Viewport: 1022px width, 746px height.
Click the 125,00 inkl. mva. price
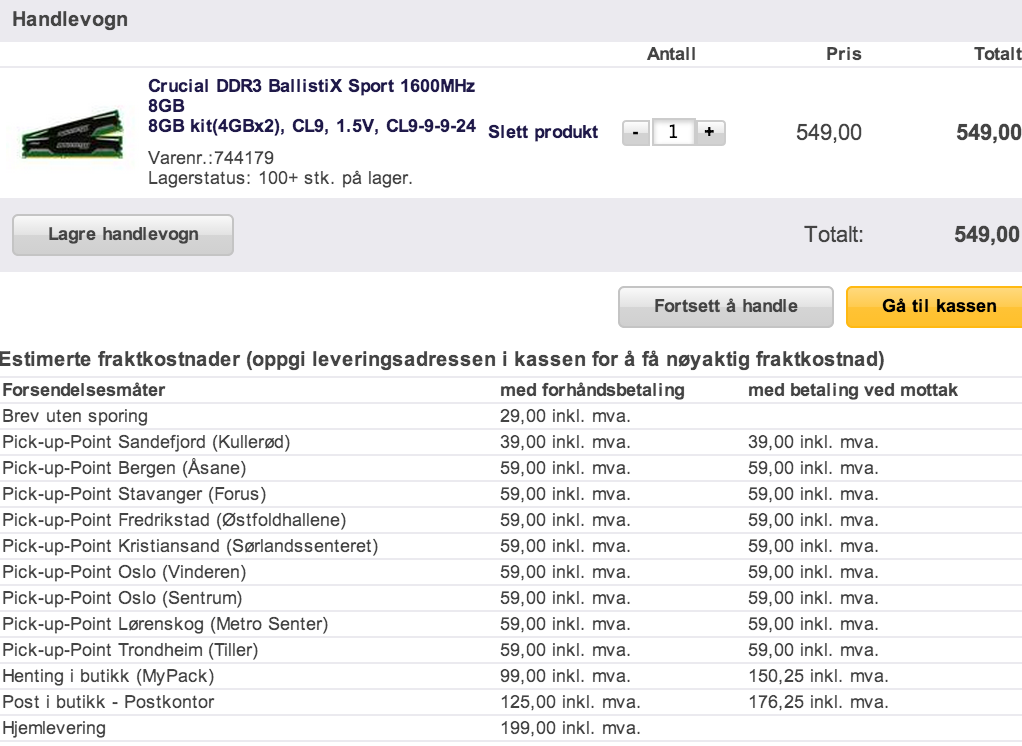coord(570,702)
